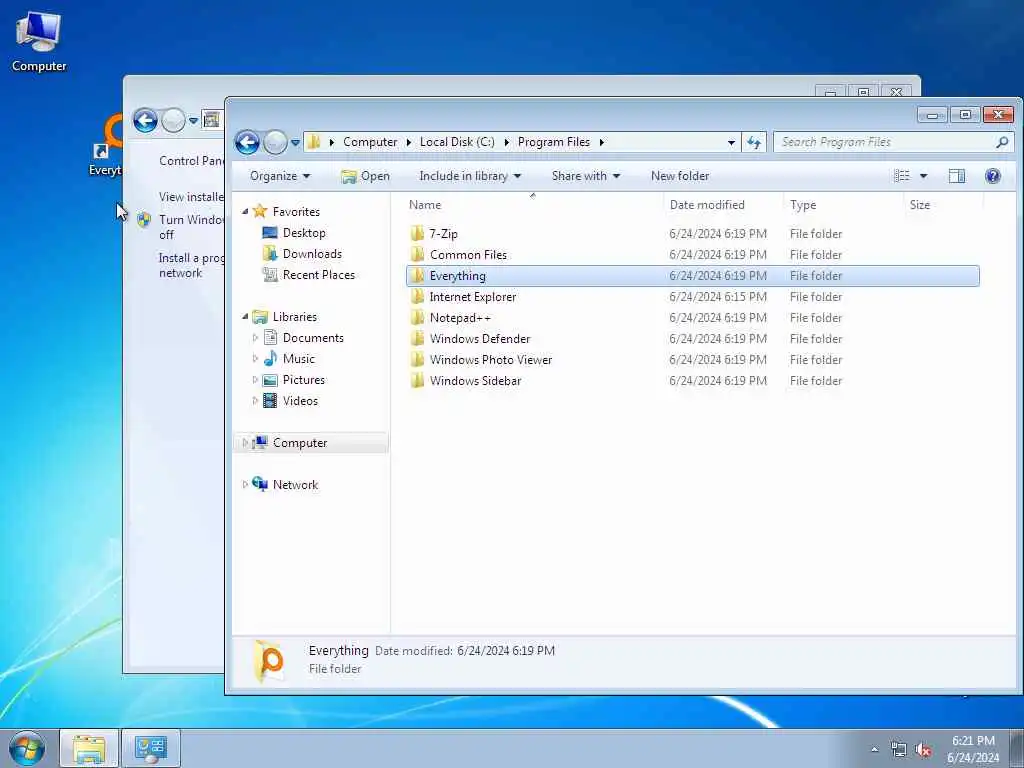Screen dimensions: 1024x768
Task: Open the view options dropdown arrow
Action: pos(923,176)
